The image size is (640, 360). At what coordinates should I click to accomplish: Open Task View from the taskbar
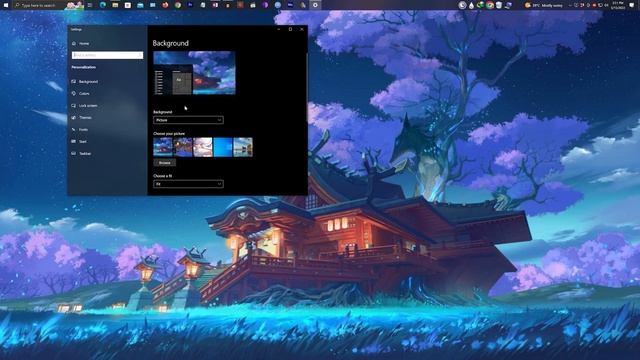click(x=90, y=5)
